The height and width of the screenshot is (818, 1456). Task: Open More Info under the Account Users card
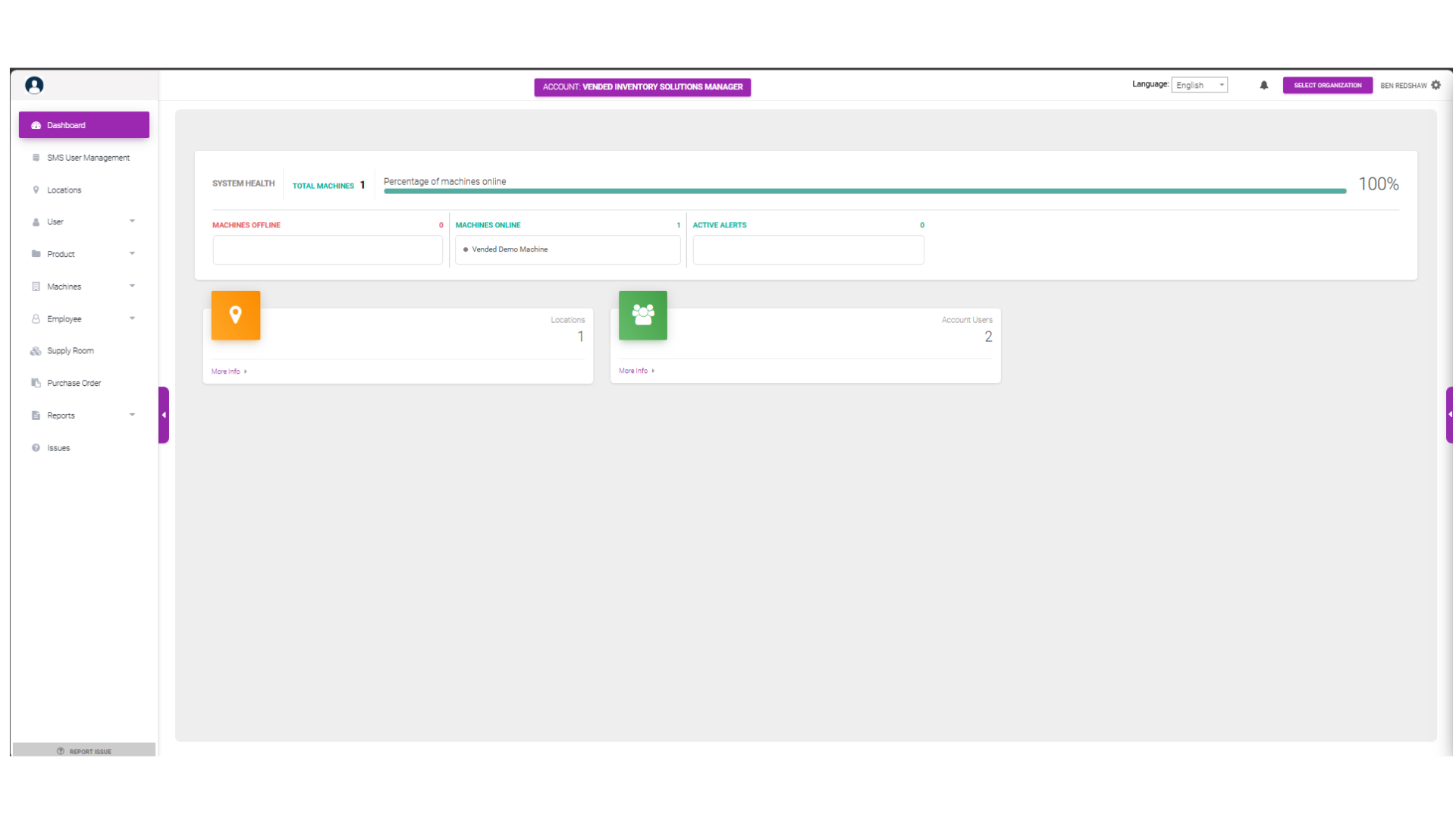pyautogui.click(x=636, y=371)
